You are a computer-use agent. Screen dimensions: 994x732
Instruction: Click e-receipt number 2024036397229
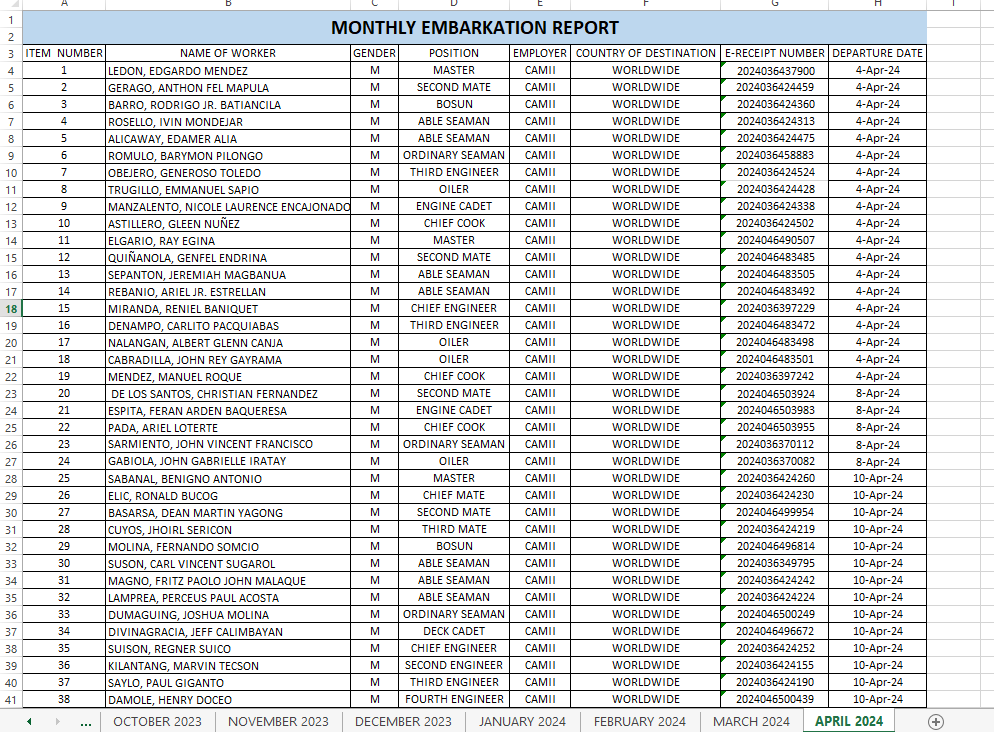point(775,309)
